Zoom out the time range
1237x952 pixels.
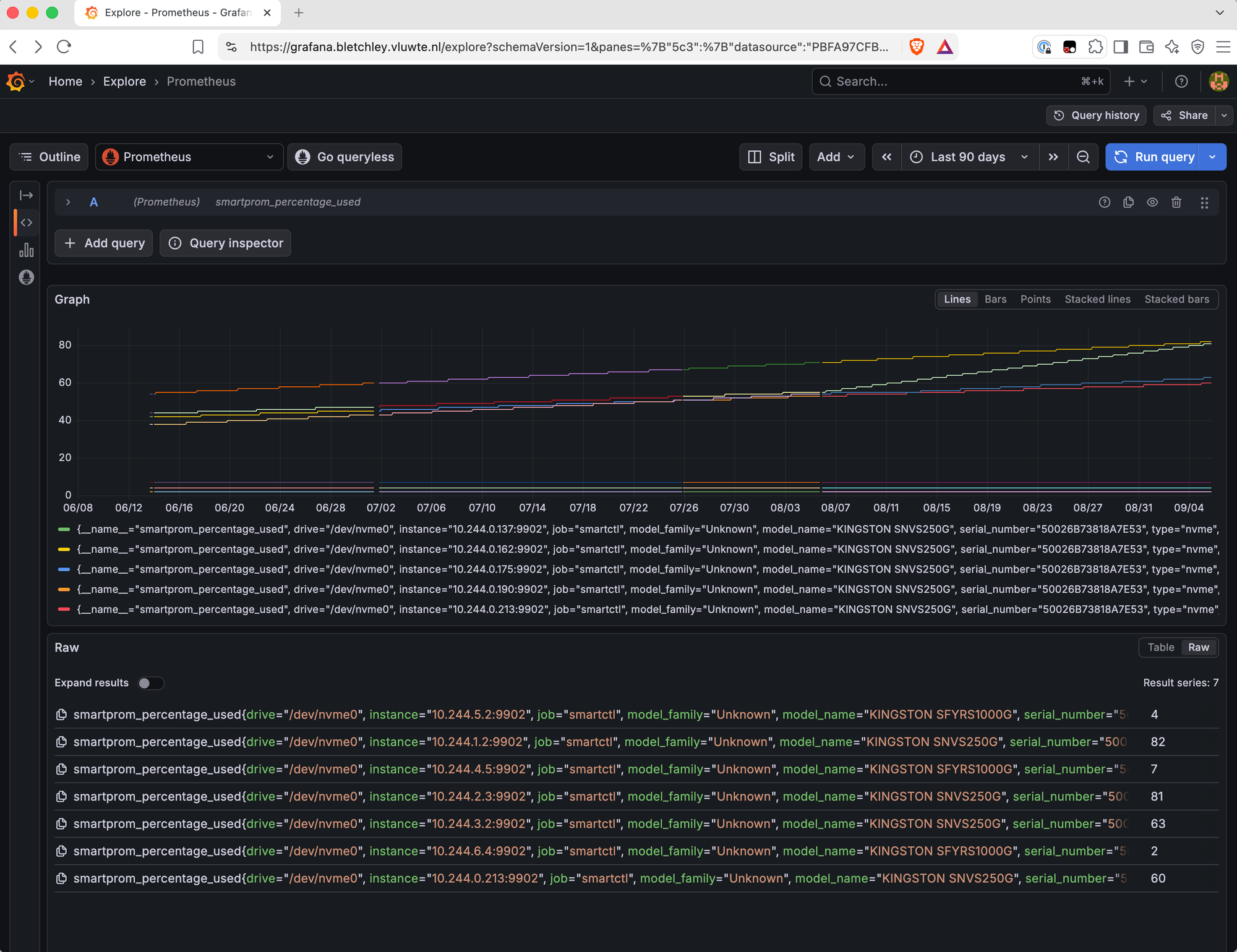[1083, 157]
